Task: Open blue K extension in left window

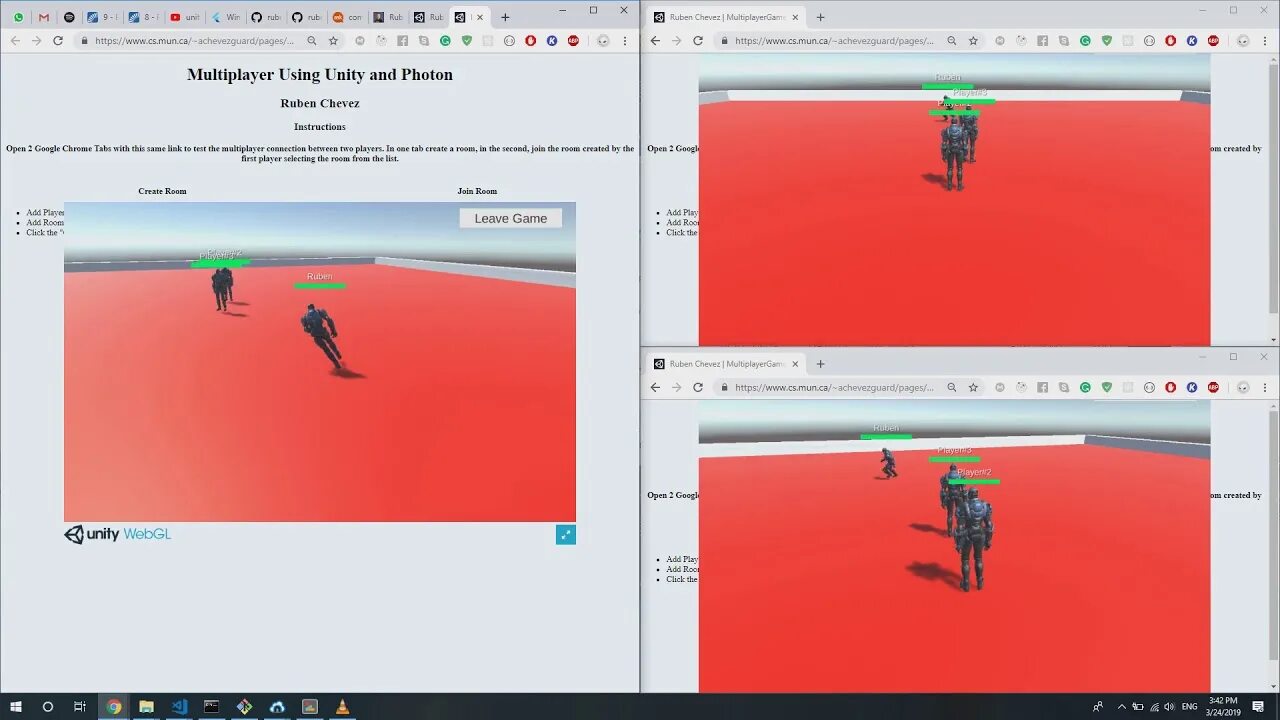Action: tap(551, 41)
